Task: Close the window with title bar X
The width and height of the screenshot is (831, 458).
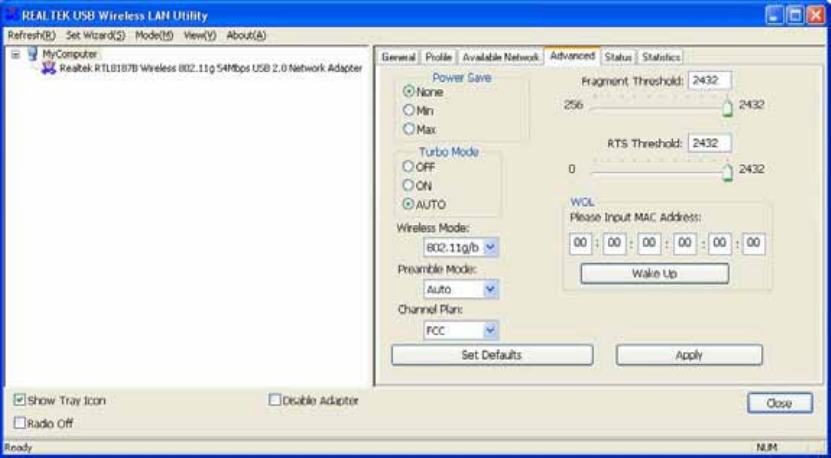Action: 816,15
